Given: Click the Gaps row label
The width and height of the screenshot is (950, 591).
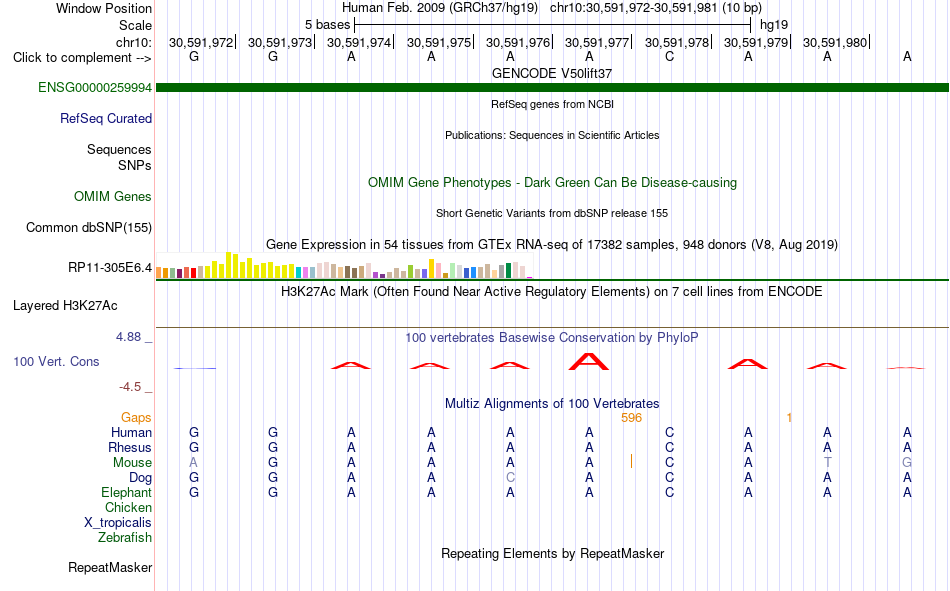Looking at the screenshot, I should [x=136, y=417].
